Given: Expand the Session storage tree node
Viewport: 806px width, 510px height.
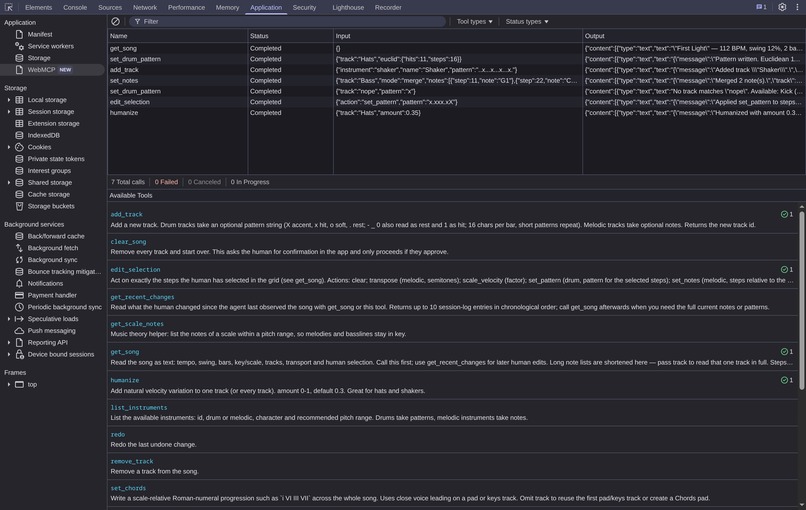Looking at the screenshot, I should tap(9, 112).
